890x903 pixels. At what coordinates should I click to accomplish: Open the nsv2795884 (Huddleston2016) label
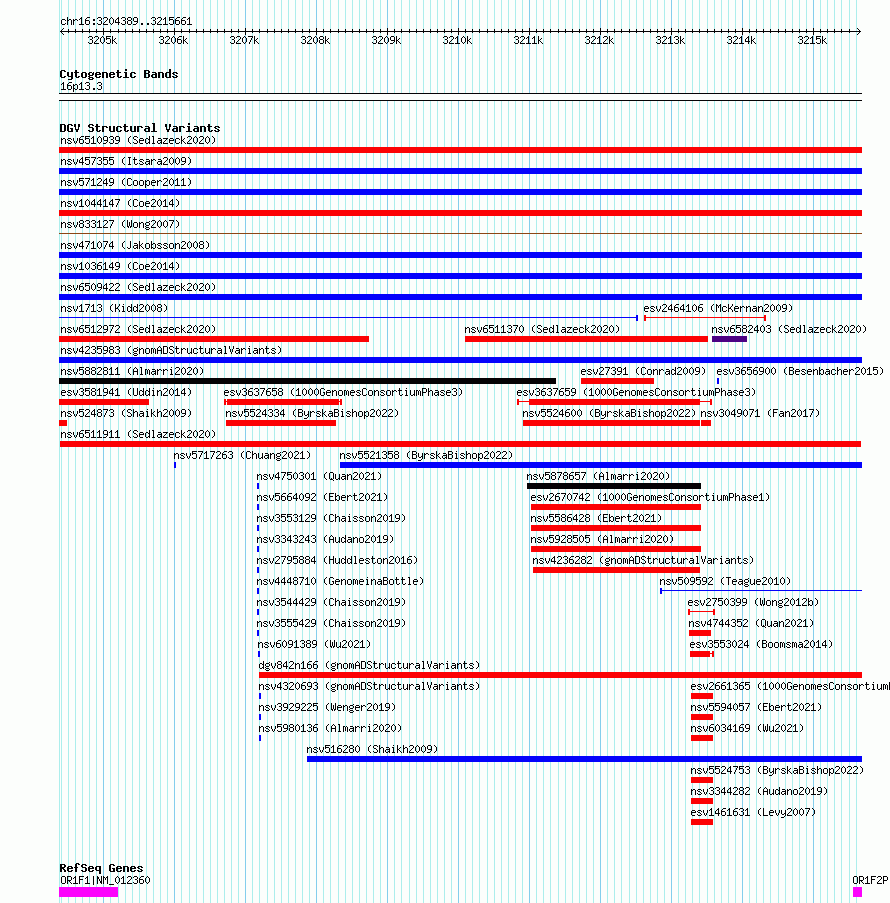pyautogui.click(x=337, y=561)
